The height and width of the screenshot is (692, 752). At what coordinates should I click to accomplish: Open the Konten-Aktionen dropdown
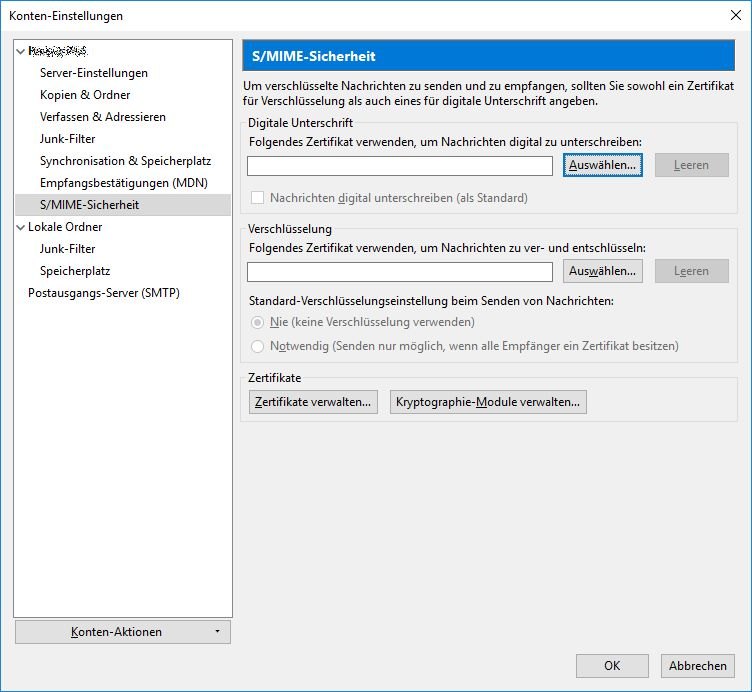click(123, 632)
